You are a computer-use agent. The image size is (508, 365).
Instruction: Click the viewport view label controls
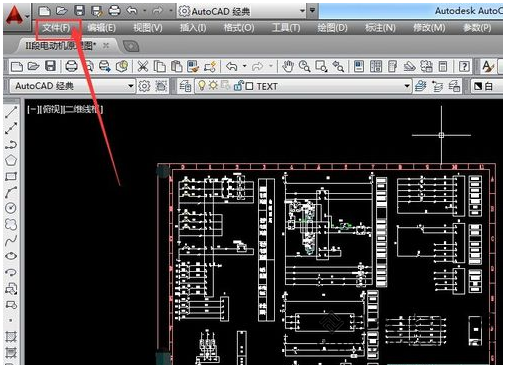(65, 109)
